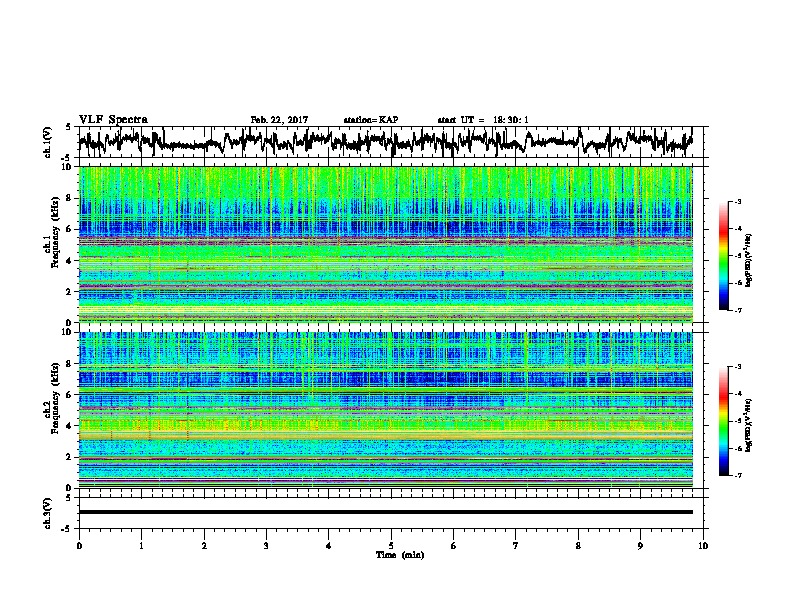Click the "VLF Spectra" title text
This screenshot has height=612, width=792.
[113, 120]
